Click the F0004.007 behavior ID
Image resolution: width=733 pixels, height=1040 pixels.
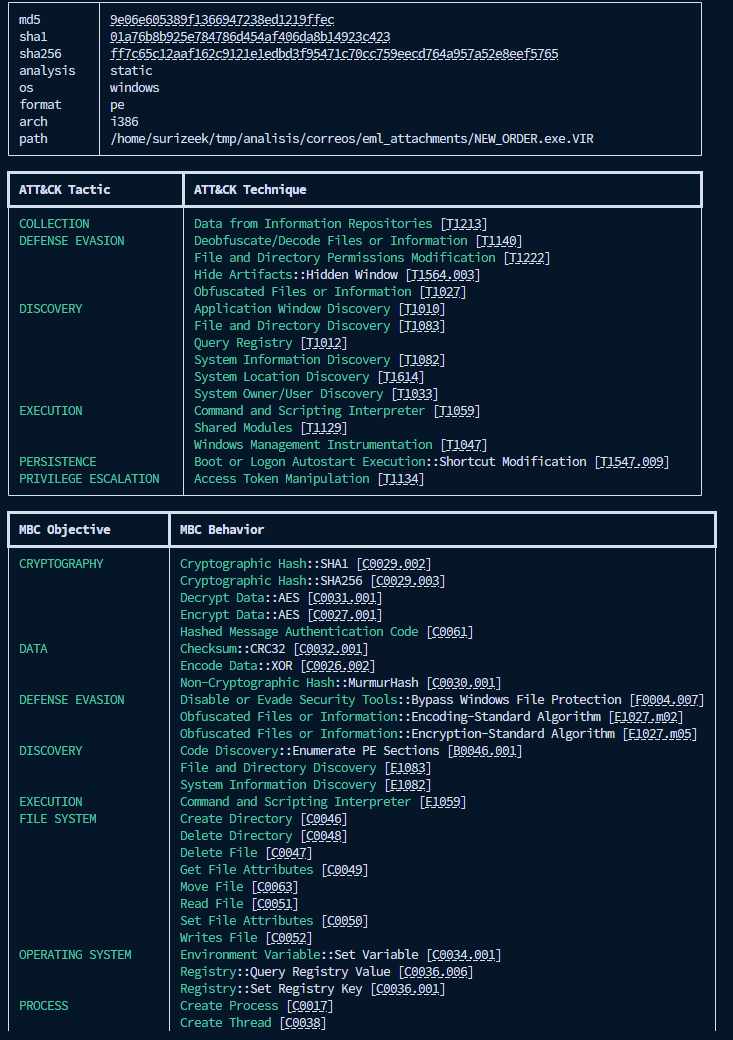coord(667,700)
